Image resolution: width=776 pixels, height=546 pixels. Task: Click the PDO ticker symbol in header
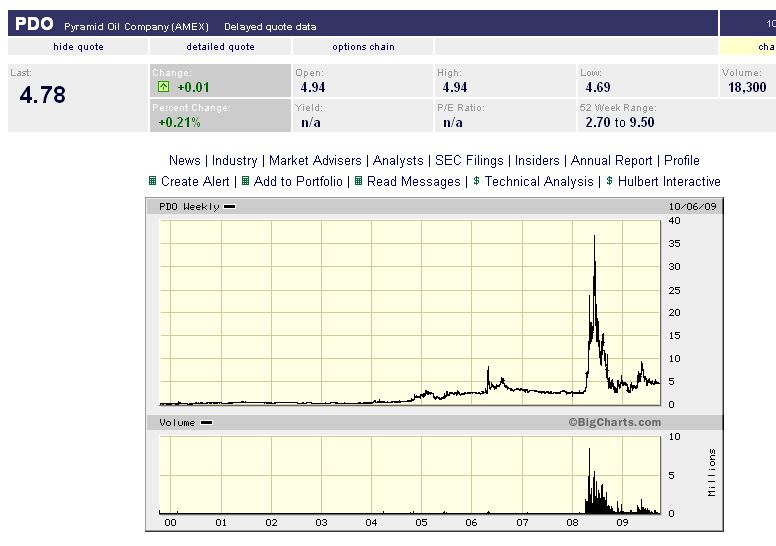34,24
